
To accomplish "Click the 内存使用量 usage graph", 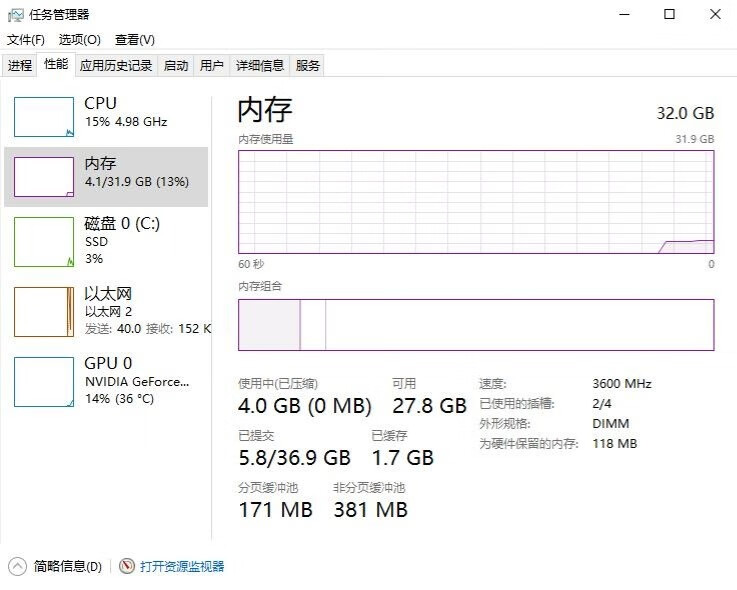I will [x=476, y=202].
